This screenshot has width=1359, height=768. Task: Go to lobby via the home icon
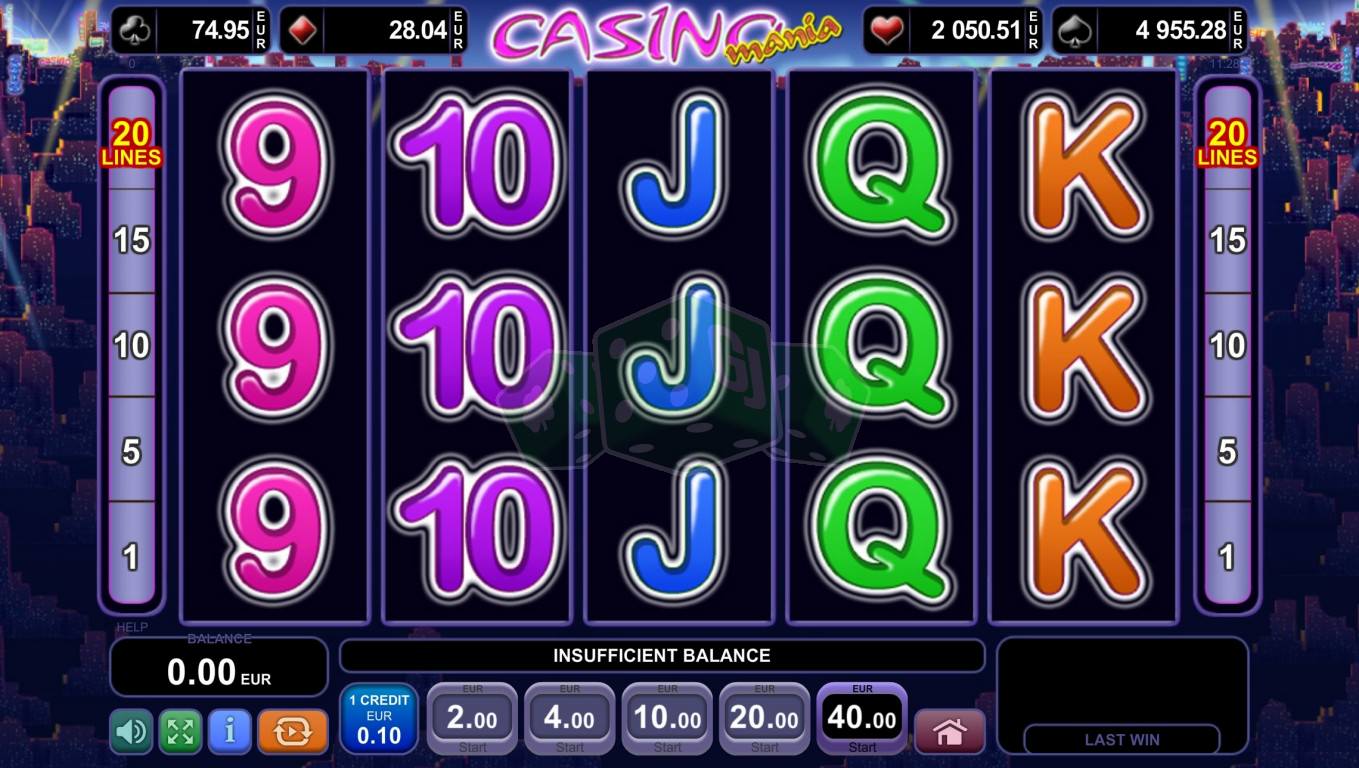(949, 732)
